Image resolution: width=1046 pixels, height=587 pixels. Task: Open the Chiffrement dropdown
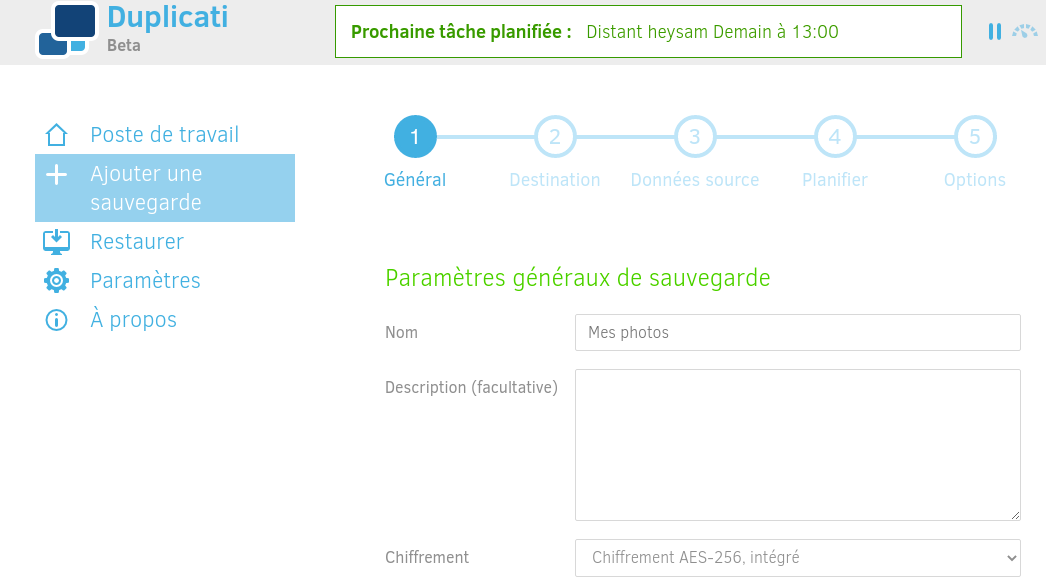(x=798, y=558)
